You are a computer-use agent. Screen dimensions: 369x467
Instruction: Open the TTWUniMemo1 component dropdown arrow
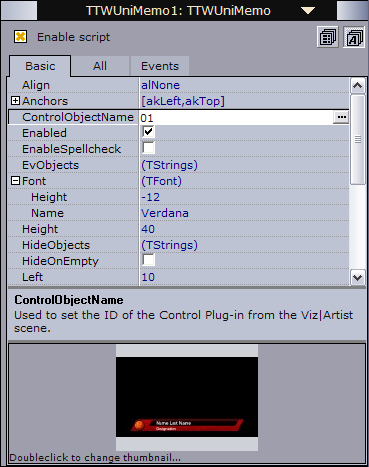point(308,10)
